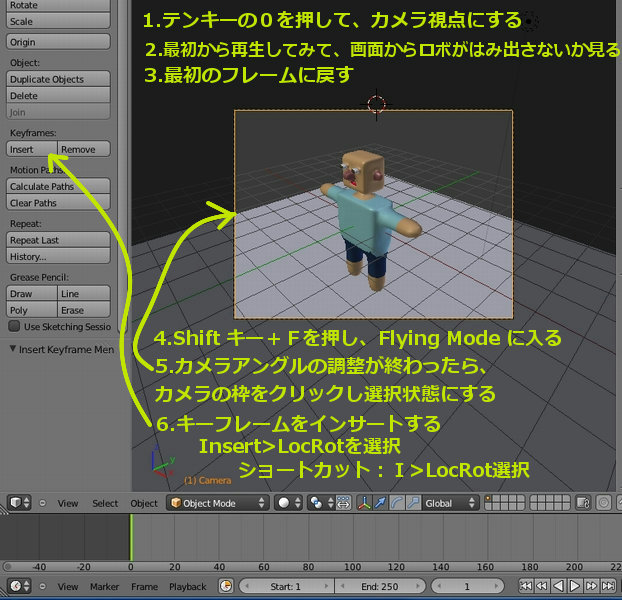Click the second layer group grid
The width and height of the screenshot is (622, 600).
click(549, 503)
